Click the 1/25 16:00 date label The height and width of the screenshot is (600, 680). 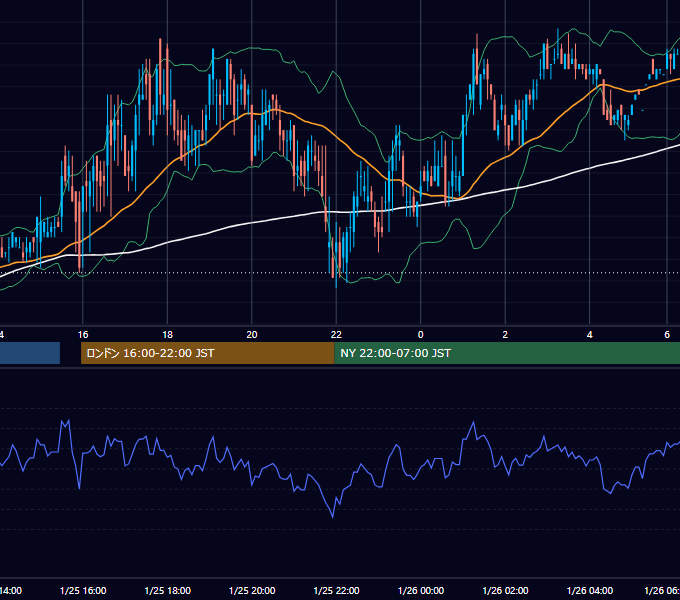(x=83, y=590)
